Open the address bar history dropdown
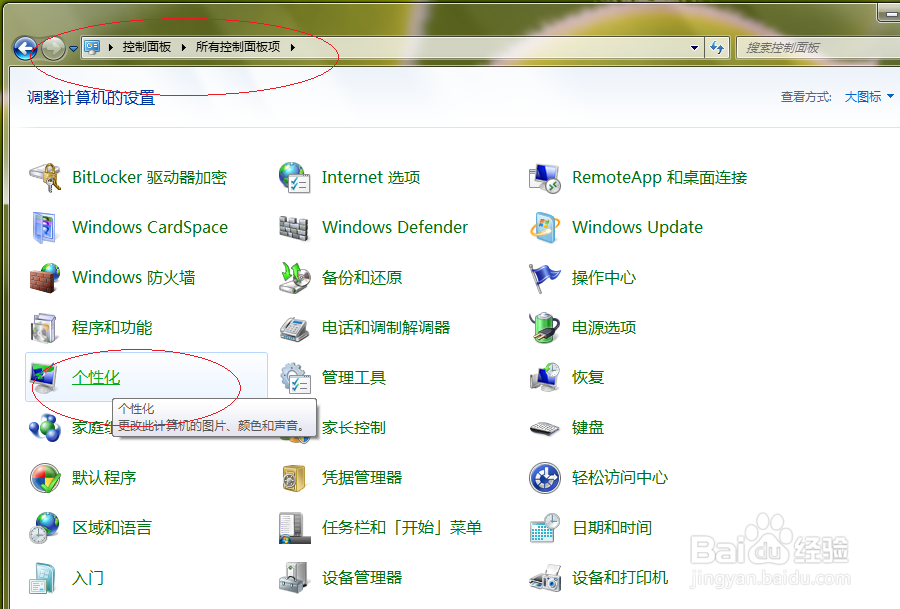 [694, 48]
